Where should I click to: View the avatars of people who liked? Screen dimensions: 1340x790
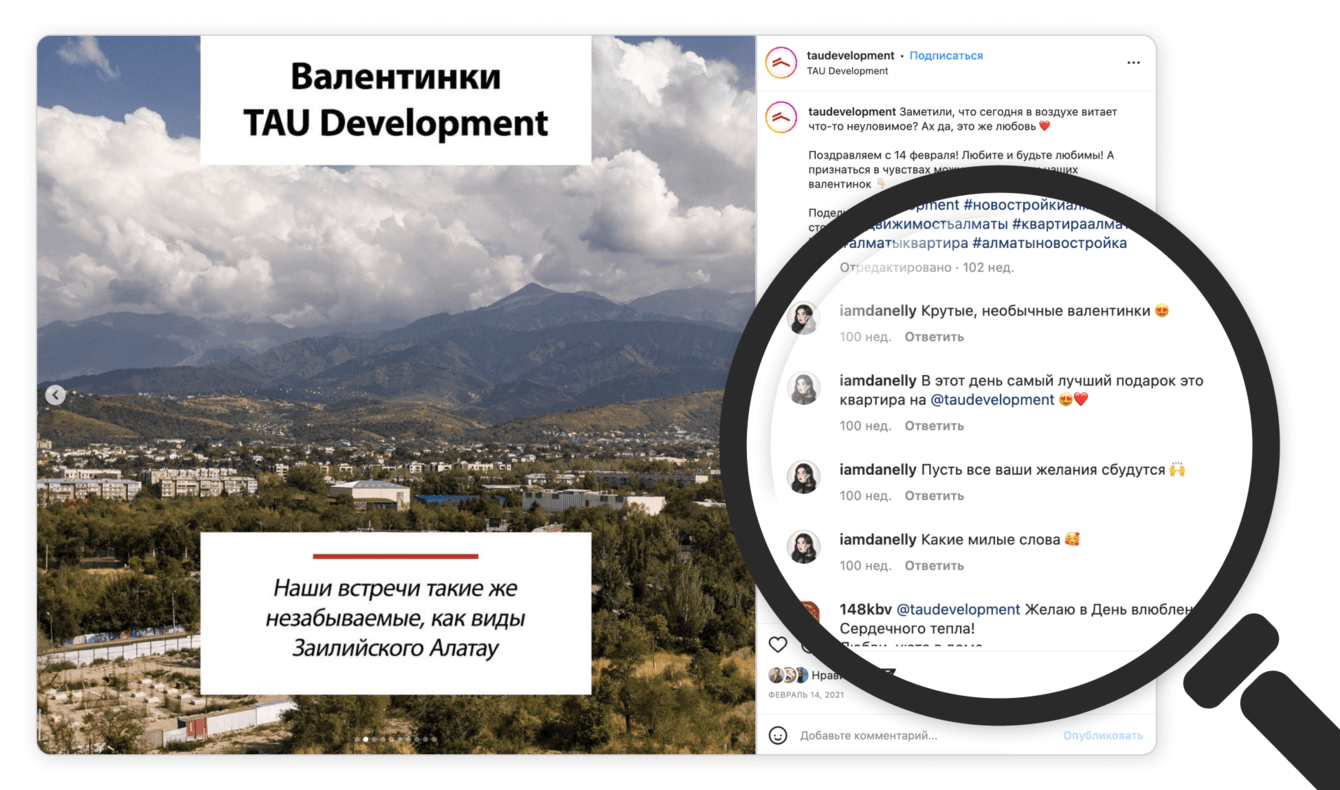(788, 675)
